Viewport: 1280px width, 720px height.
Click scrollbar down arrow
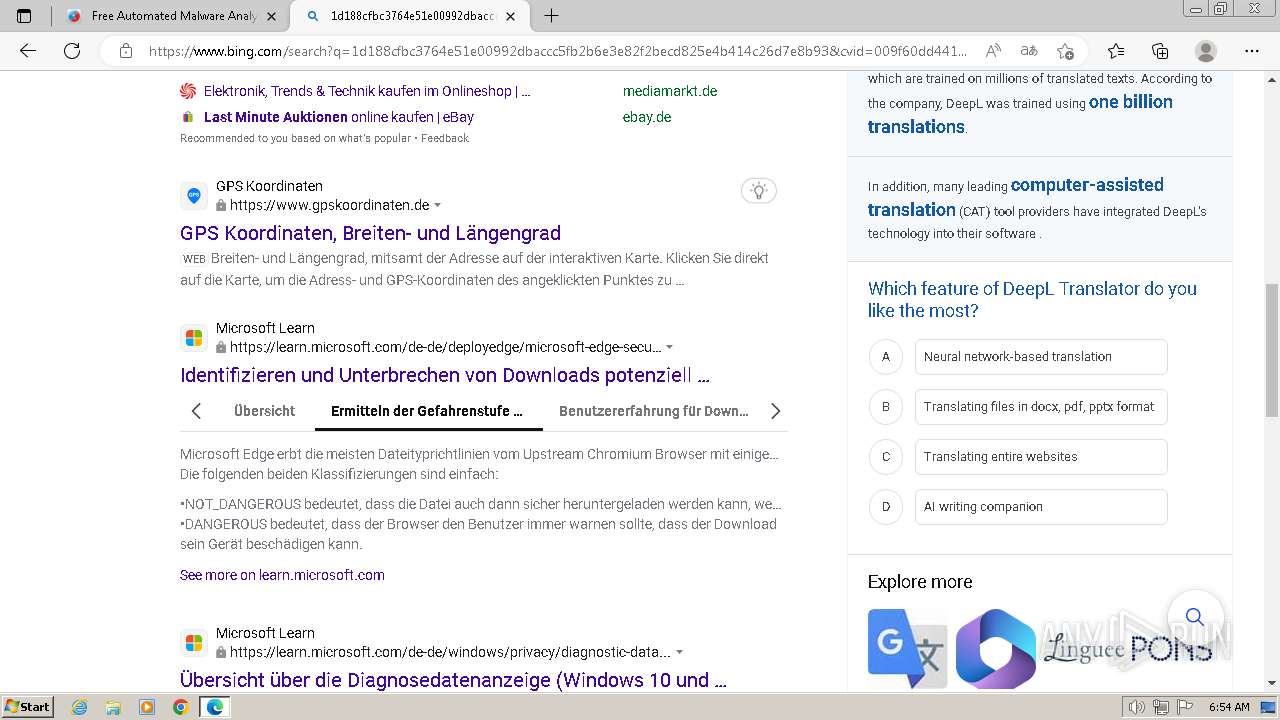click(1272, 683)
